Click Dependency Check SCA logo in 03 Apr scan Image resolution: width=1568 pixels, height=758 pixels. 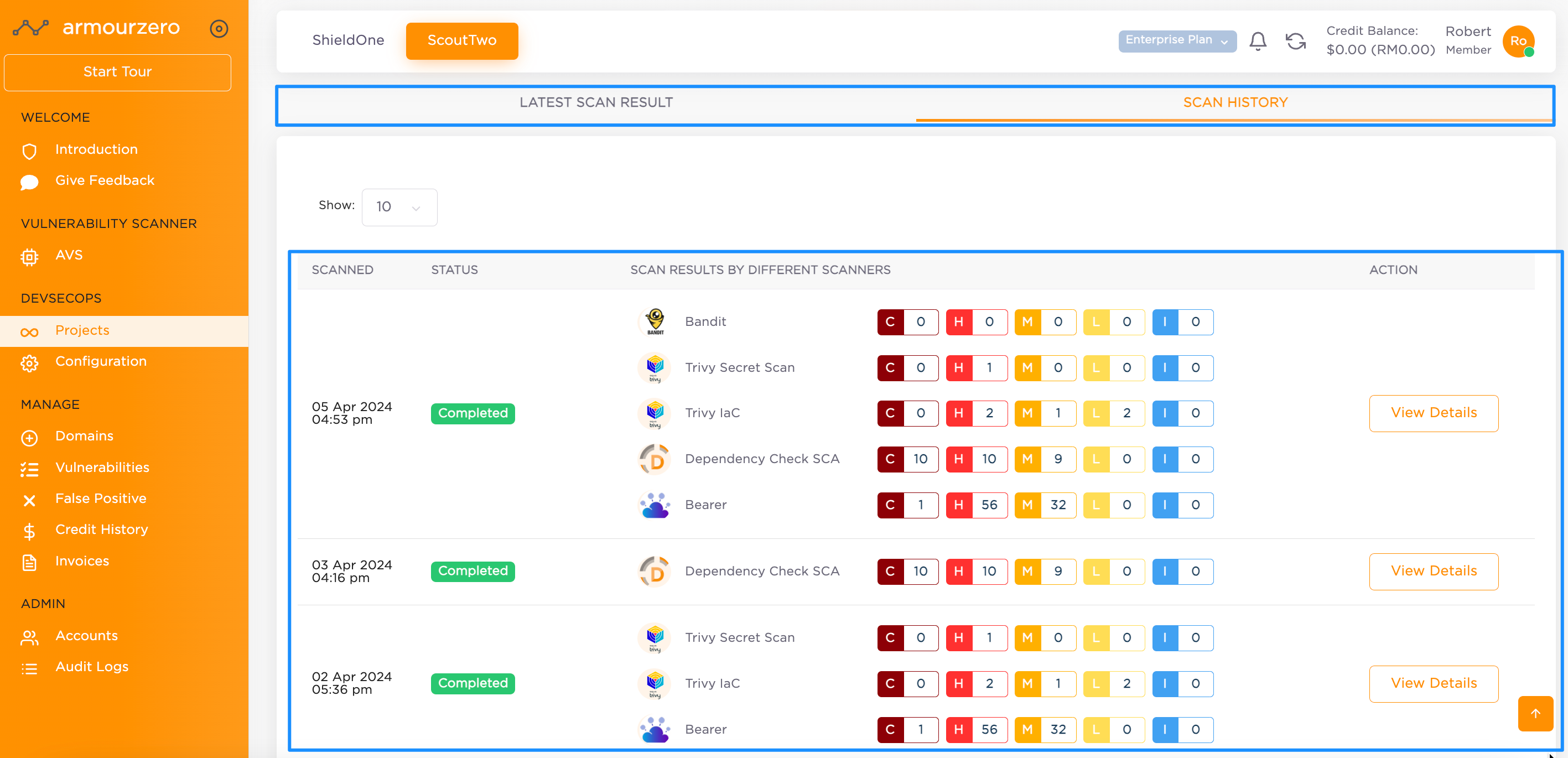coord(655,570)
